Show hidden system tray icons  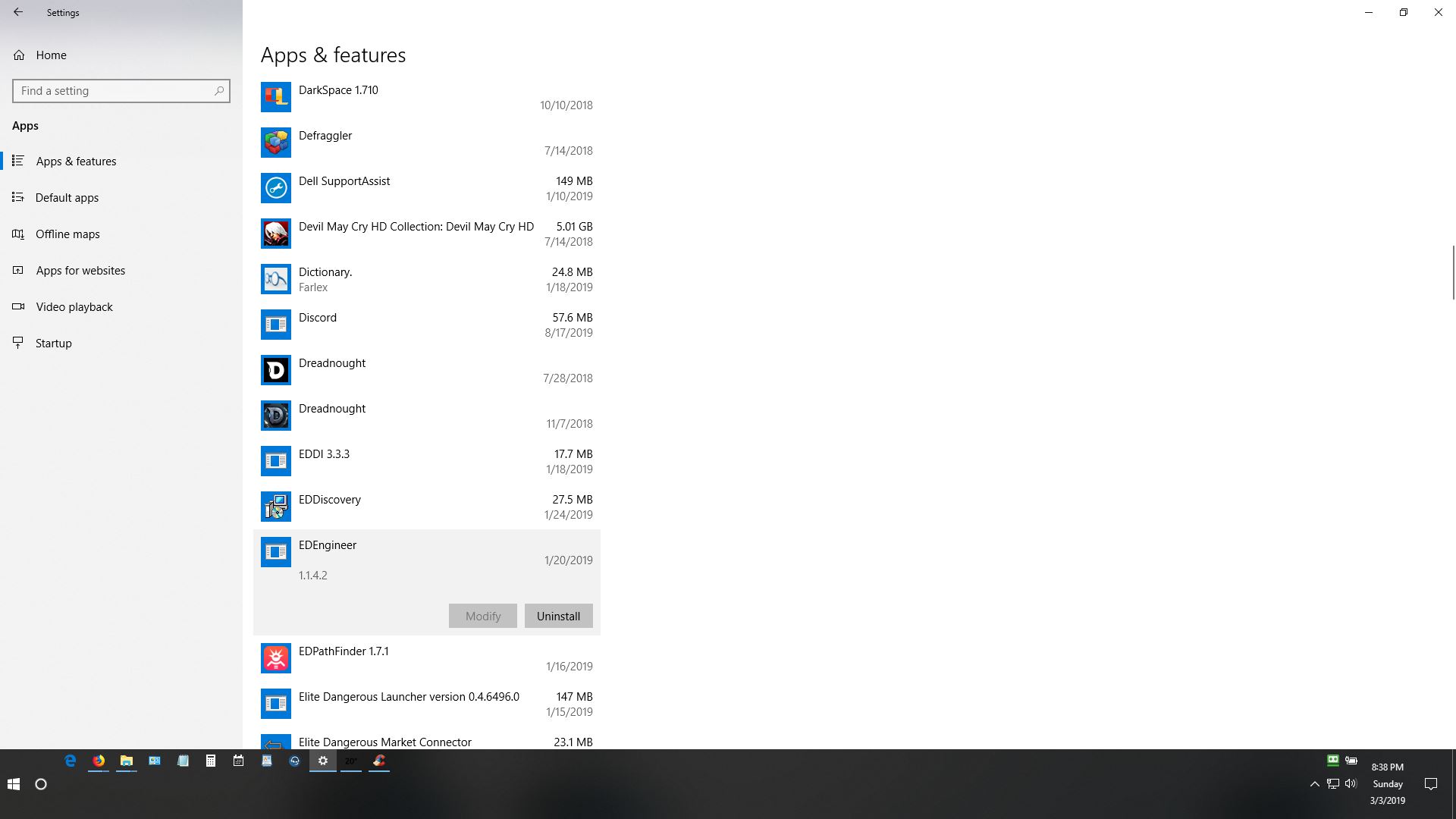tap(1314, 784)
